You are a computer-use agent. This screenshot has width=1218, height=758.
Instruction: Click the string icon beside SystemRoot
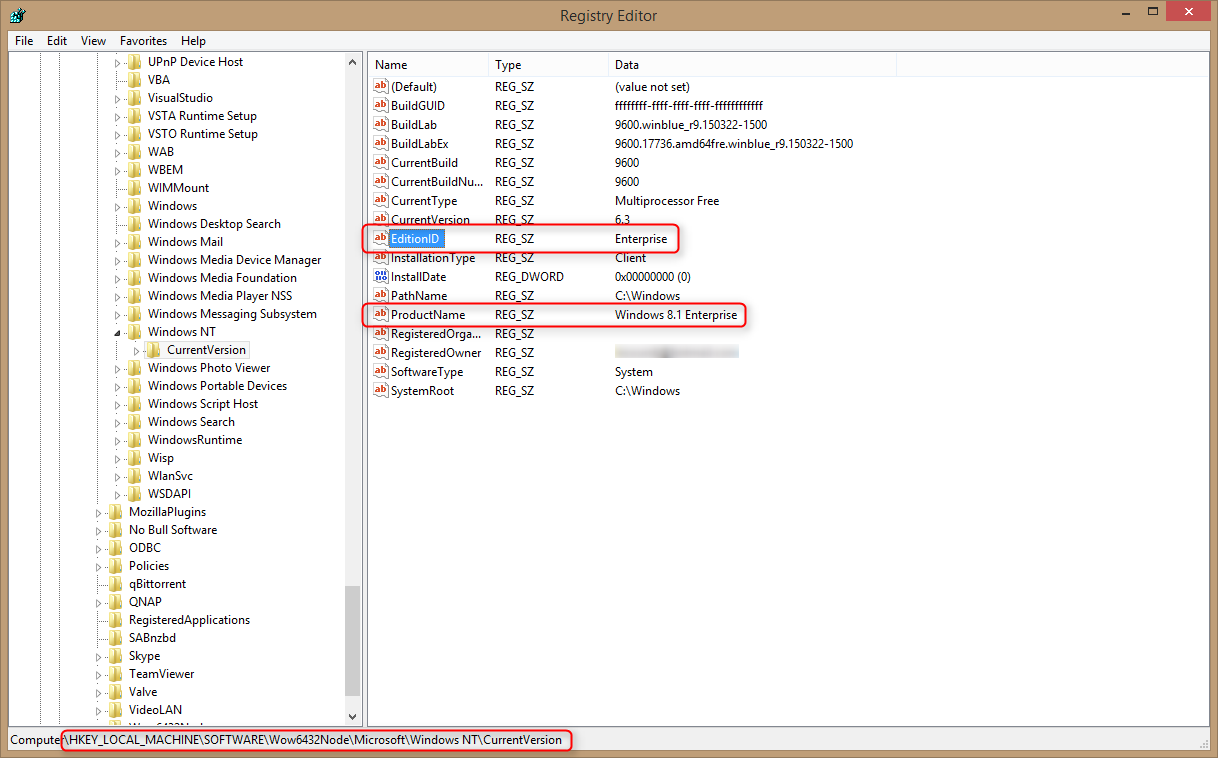(x=380, y=390)
